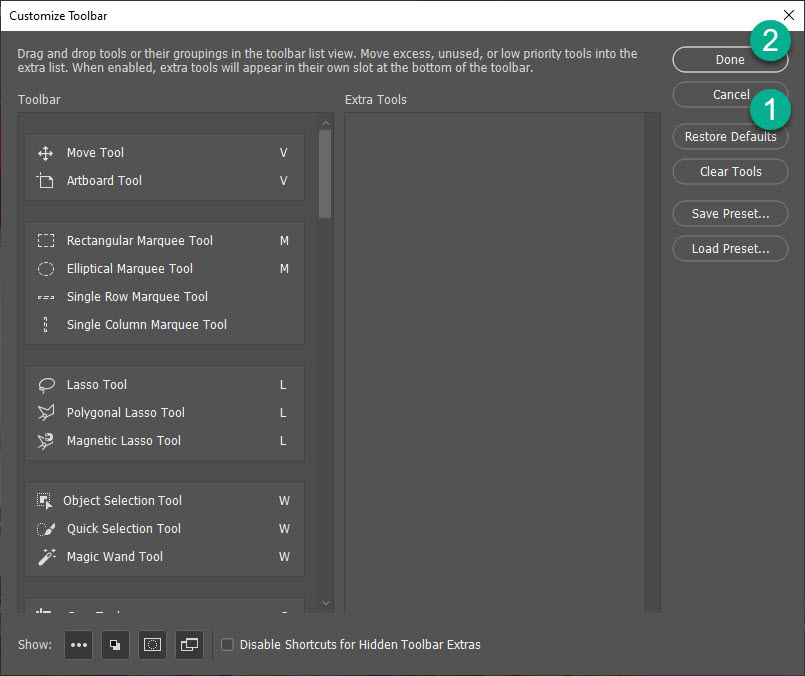
Task: Click the Artboard Tool icon
Action: [x=45, y=181]
